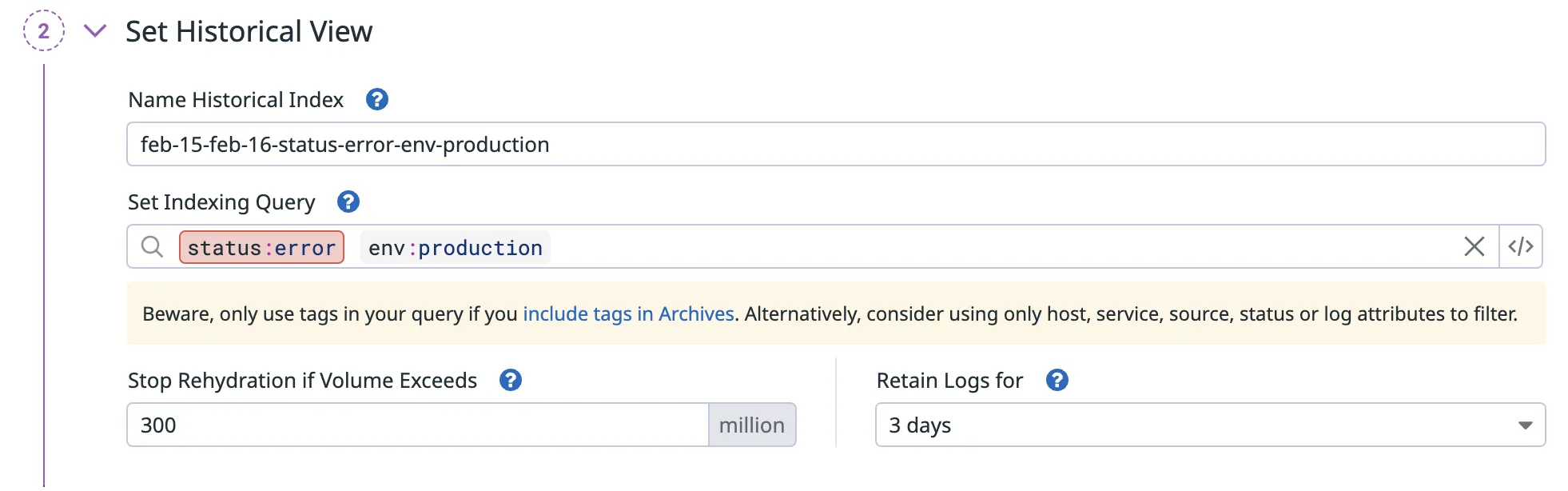
Task: Collapse the Set Historical View section
Action: [x=95, y=31]
